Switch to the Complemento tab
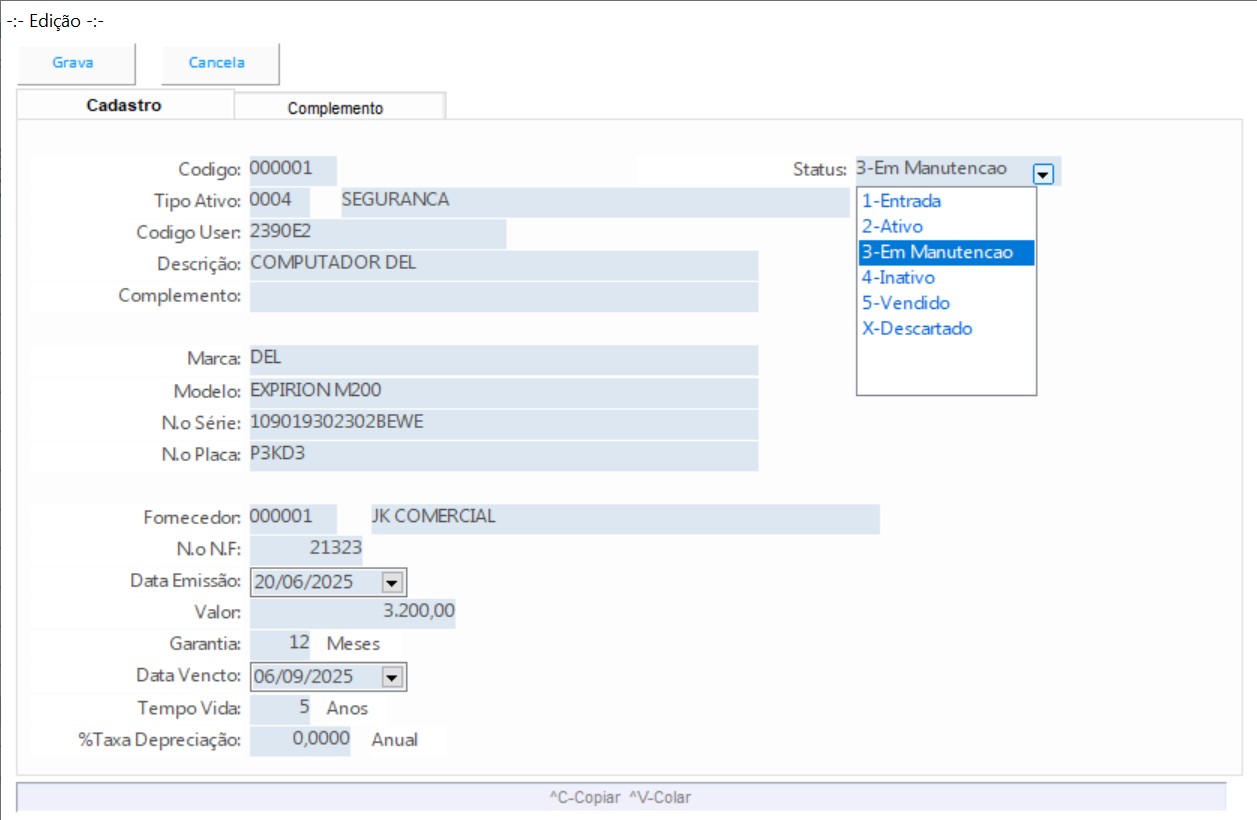This screenshot has height=820, width=1257. tap(336, 108)
